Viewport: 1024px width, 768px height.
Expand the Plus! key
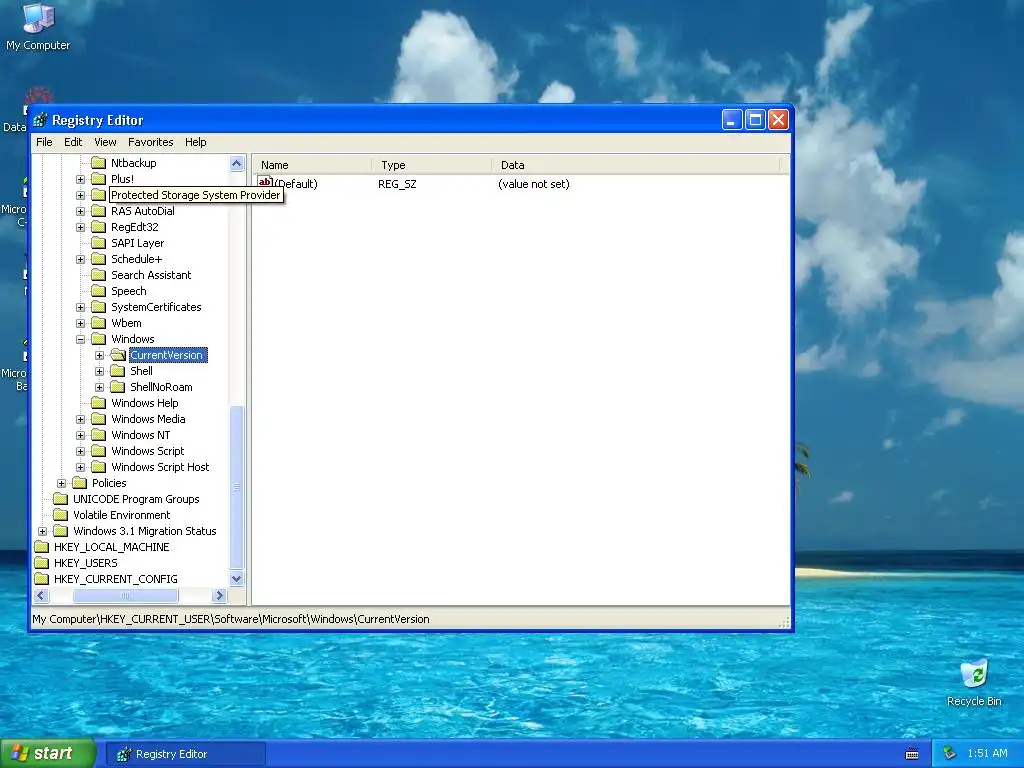[x=80, y=179]
